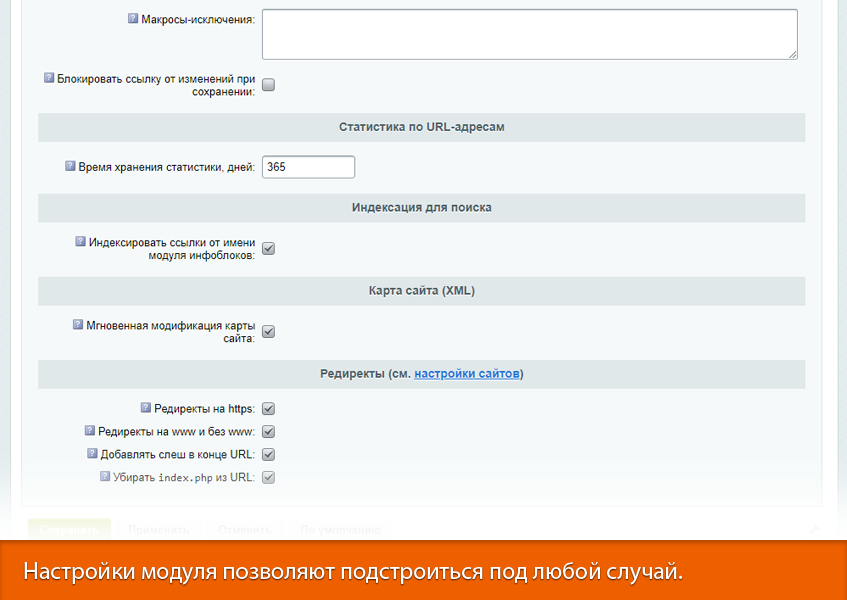This screenshot has height=600, width=847.
Task: Click inside the Макросы-исключения text area
Action: (x=528, y=33)
